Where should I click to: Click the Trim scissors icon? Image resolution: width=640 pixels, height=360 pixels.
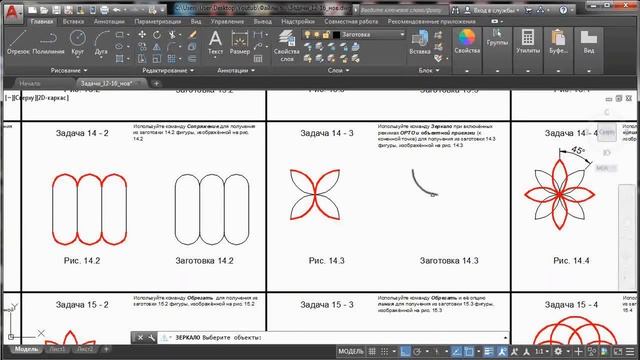[x=173, y=35]
